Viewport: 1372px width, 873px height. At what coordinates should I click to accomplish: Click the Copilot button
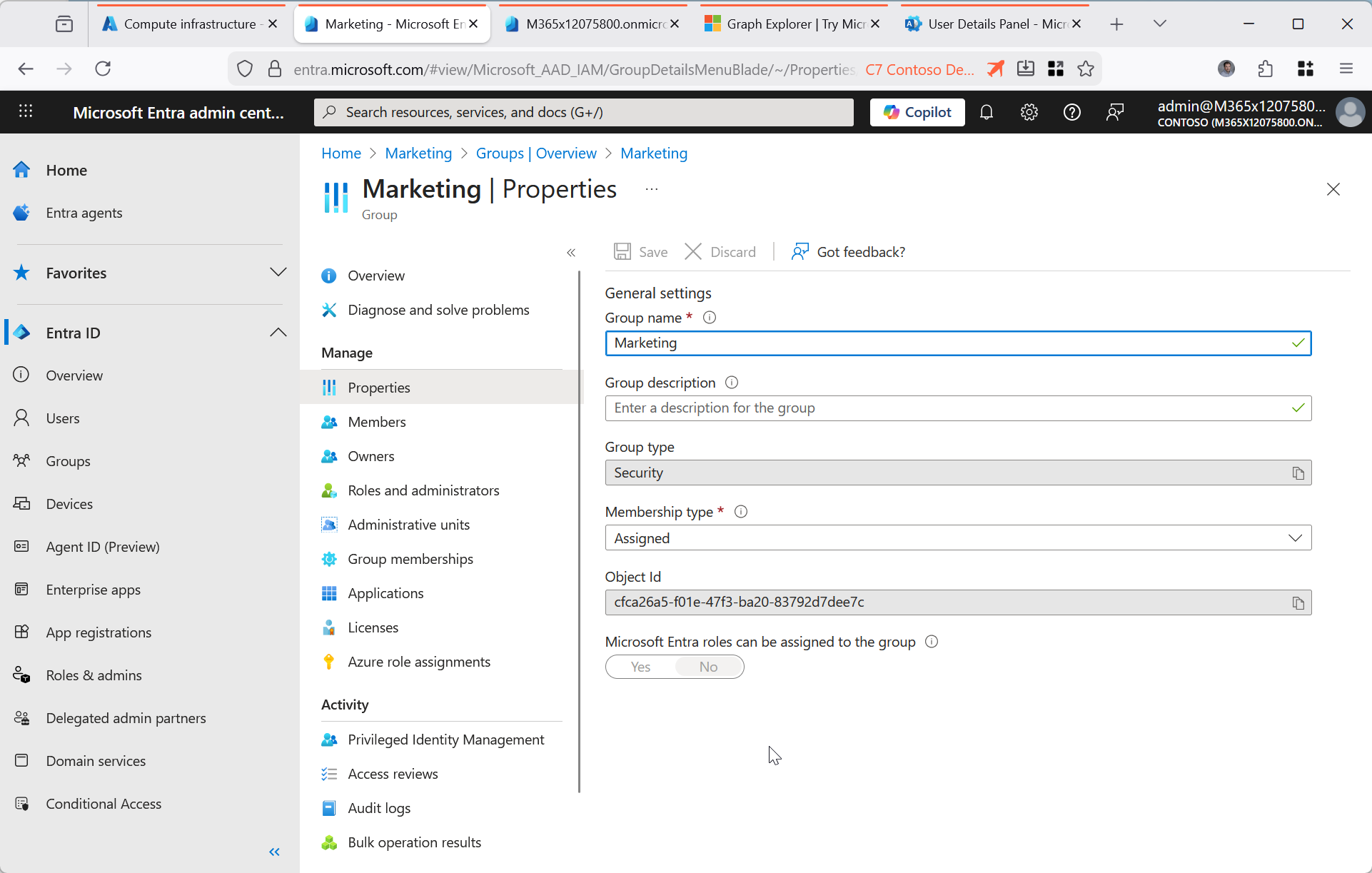point(917,112)
